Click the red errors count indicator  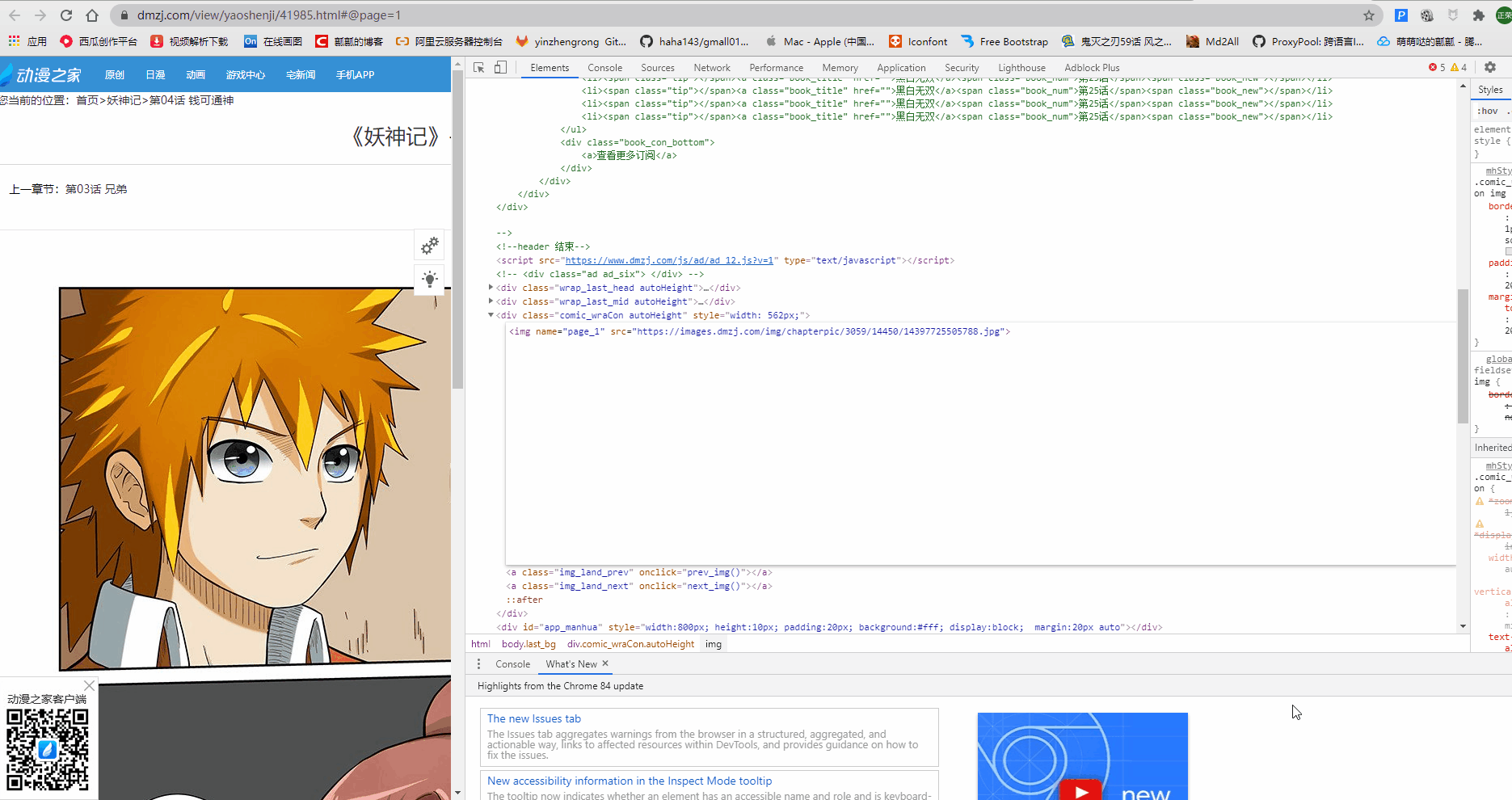coord(1437,68)
